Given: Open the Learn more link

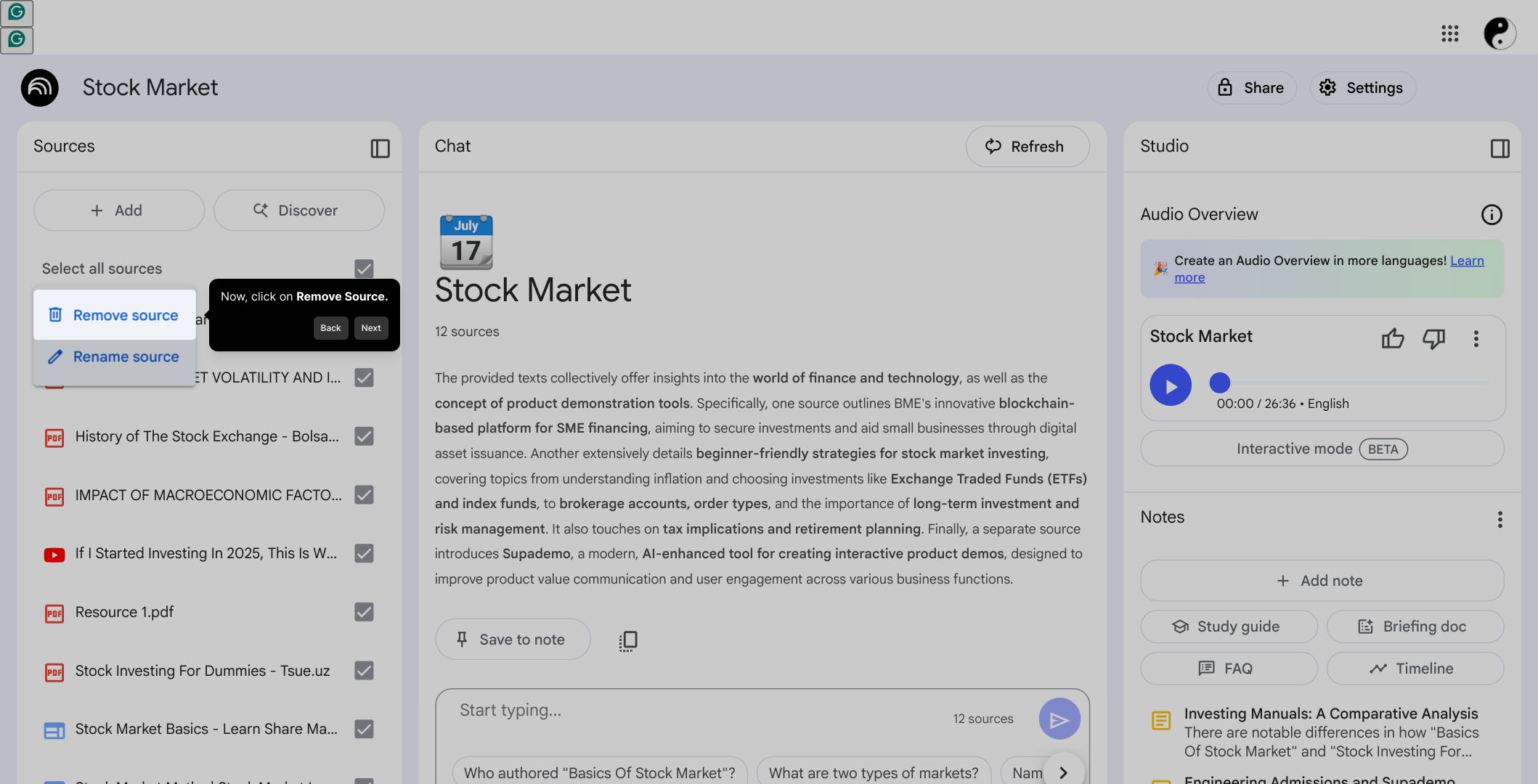Looking at the screenshot, I should tap(1467, 261).
